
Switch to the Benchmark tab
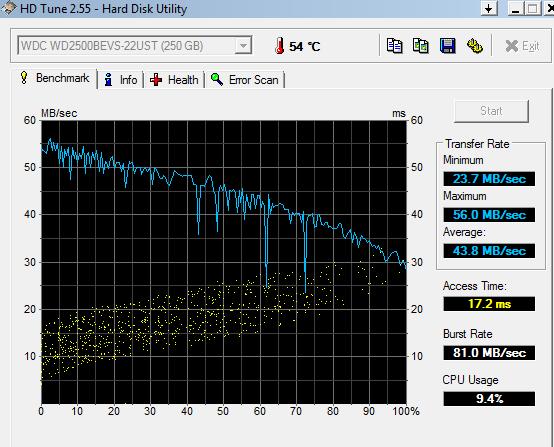pos(55,78)
